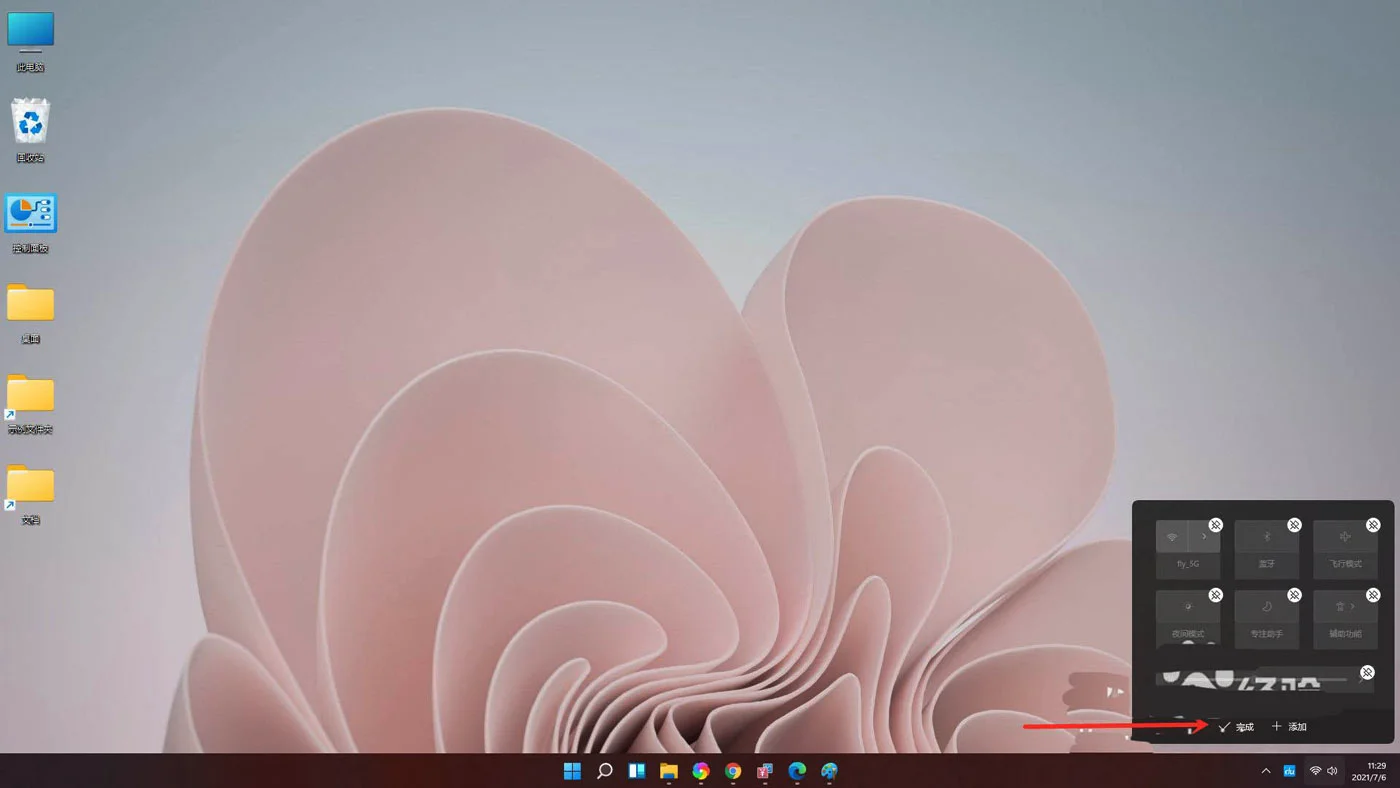Open the Windows Start menu

[x=572, y=771]
